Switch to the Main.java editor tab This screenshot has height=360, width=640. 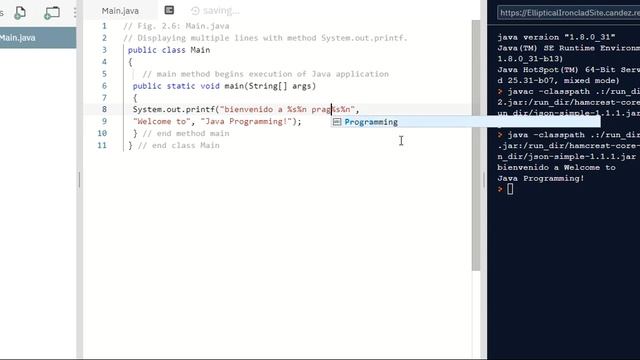coord(120,11)
